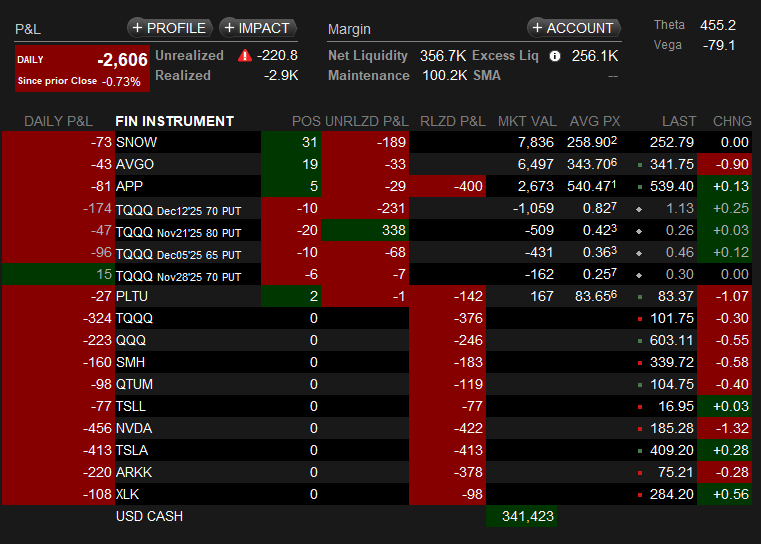Select the XLK instrument row

tap(377, 494)
